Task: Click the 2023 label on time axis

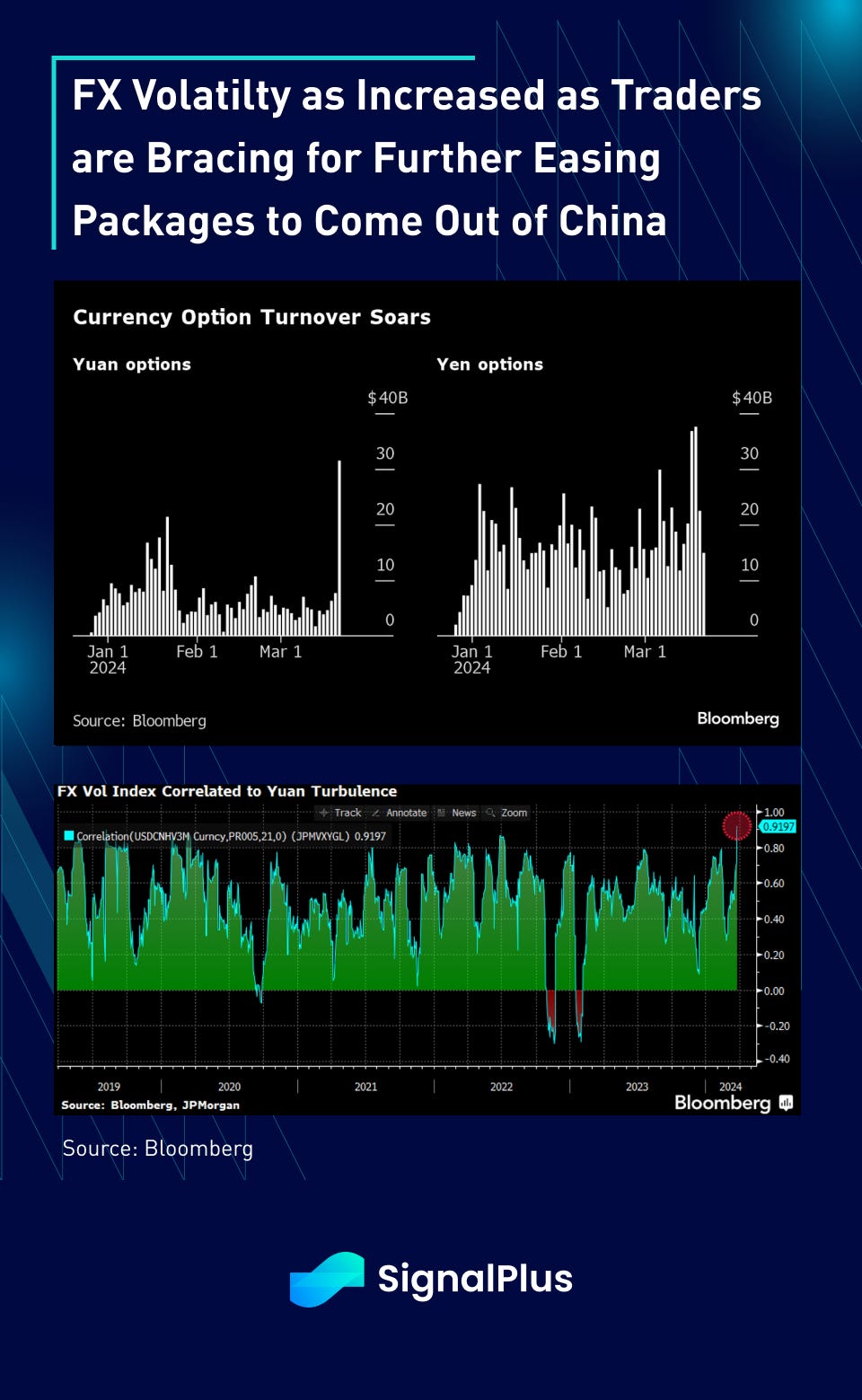Action: (637, 1087)
